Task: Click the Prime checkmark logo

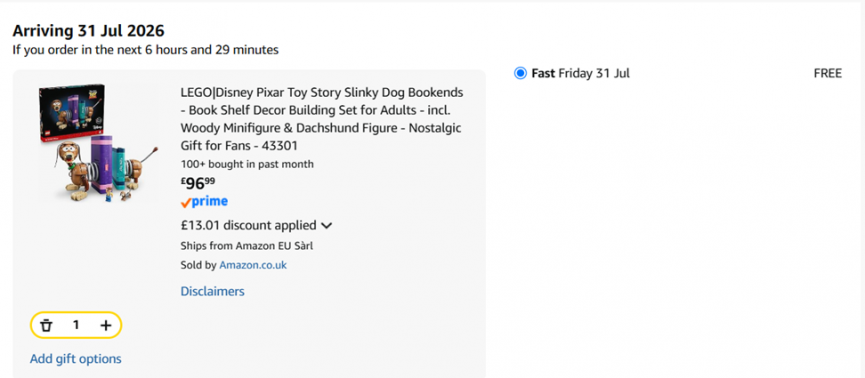Action: (x=204, y=202)
